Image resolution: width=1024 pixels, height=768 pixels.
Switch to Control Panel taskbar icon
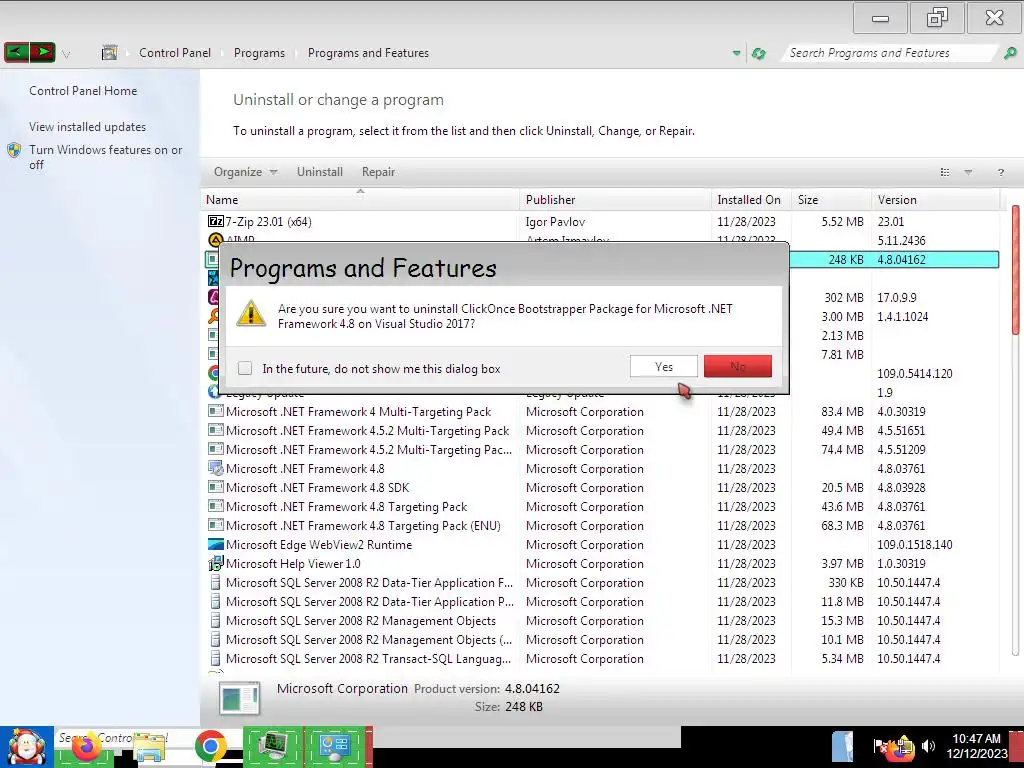(335, 747)
